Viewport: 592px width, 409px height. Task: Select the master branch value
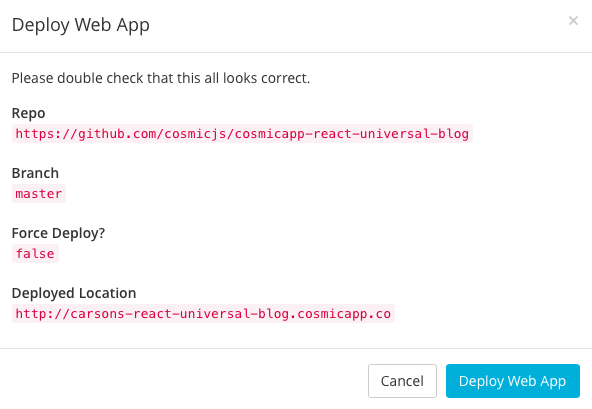click(39, 194)
